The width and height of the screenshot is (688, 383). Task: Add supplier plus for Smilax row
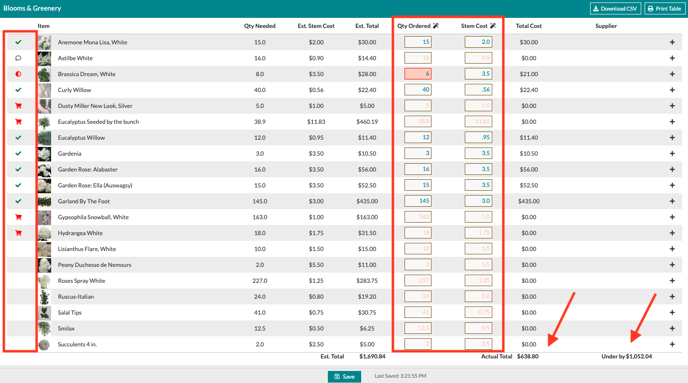(672, 328)
